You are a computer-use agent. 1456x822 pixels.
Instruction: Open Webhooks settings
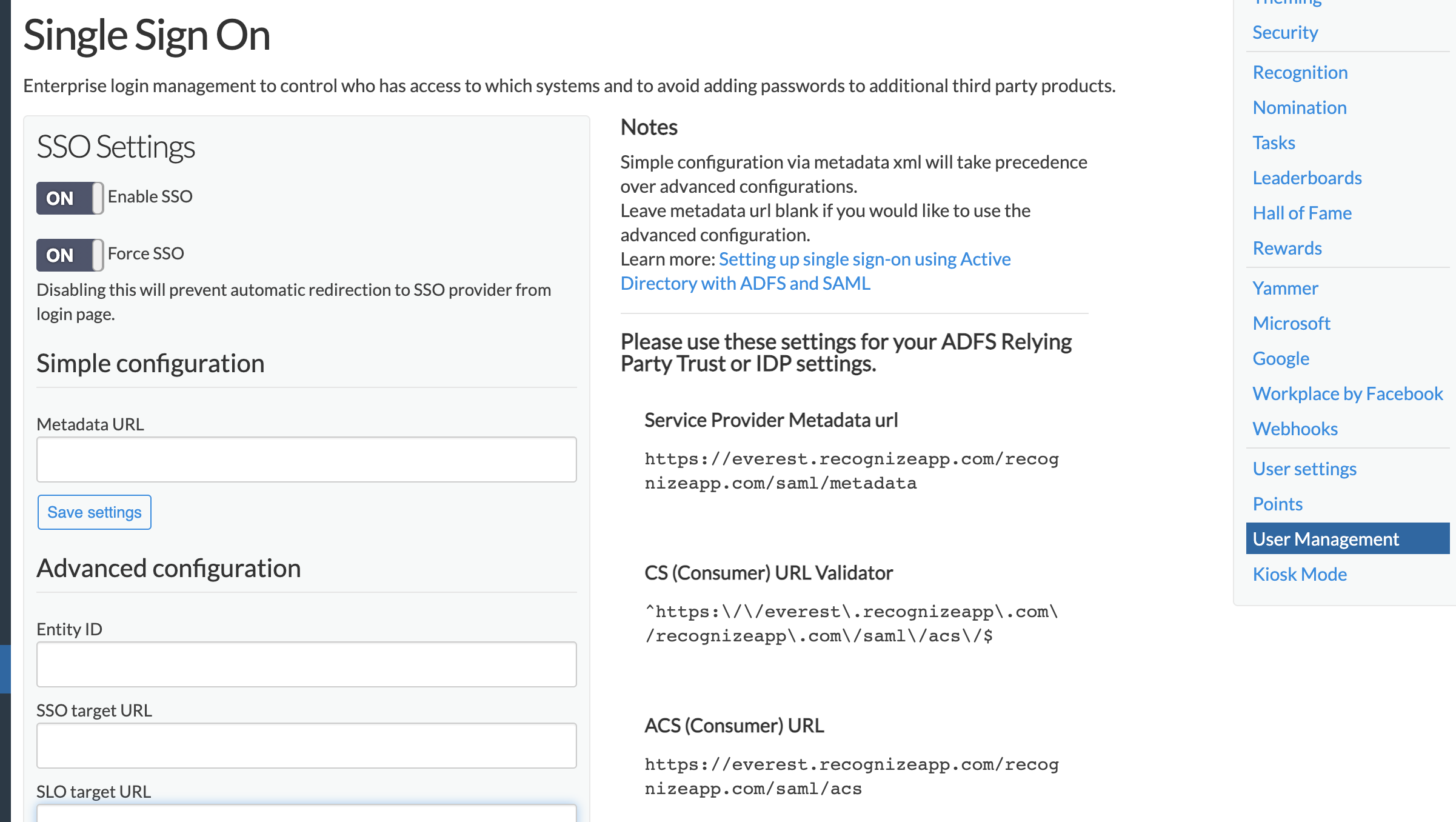[1295, 429]
